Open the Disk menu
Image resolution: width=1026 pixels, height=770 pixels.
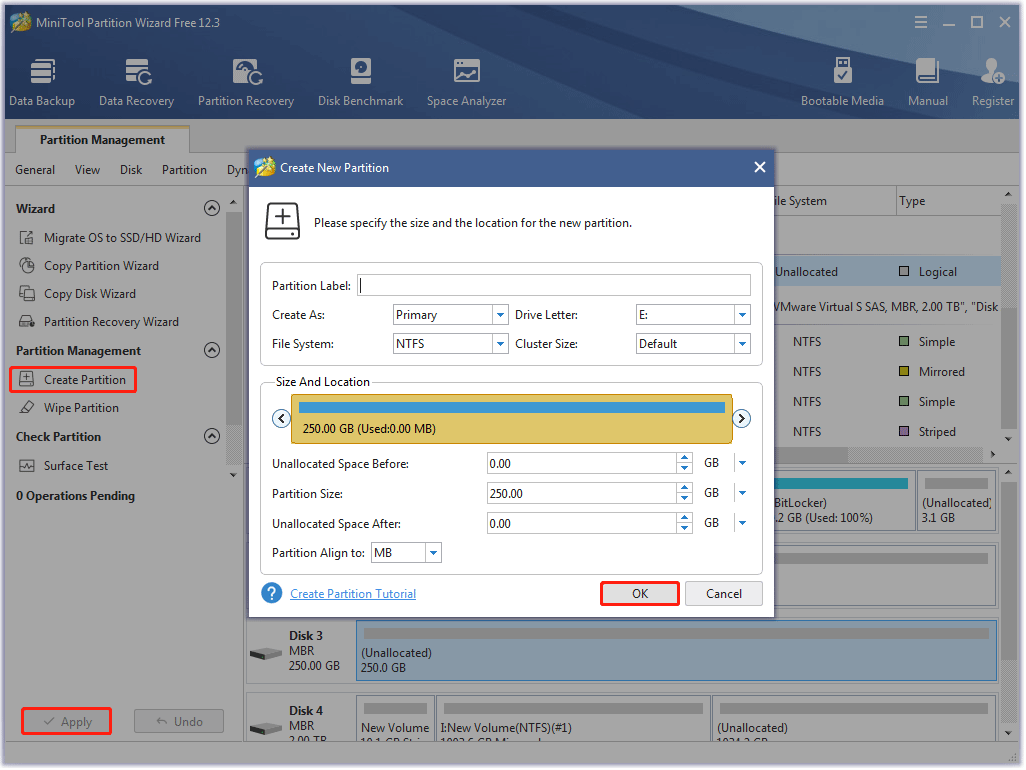[x=130, y=170]
